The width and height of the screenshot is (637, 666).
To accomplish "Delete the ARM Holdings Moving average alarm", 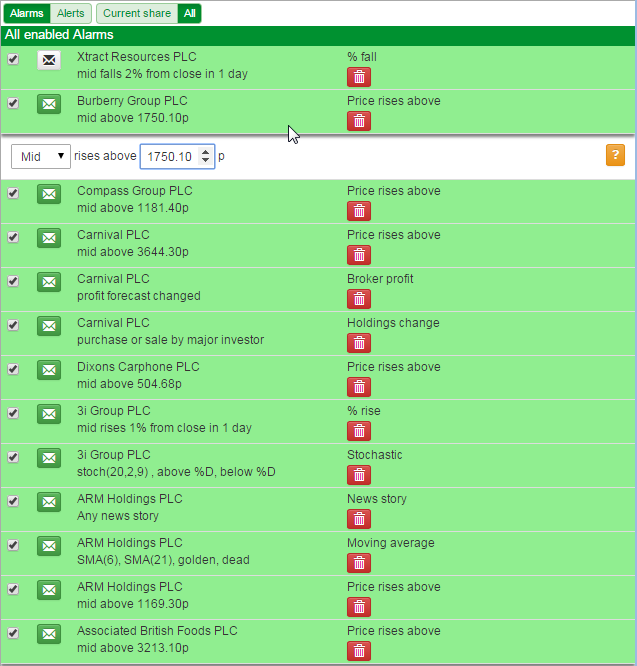I will (x=359, y=563).
